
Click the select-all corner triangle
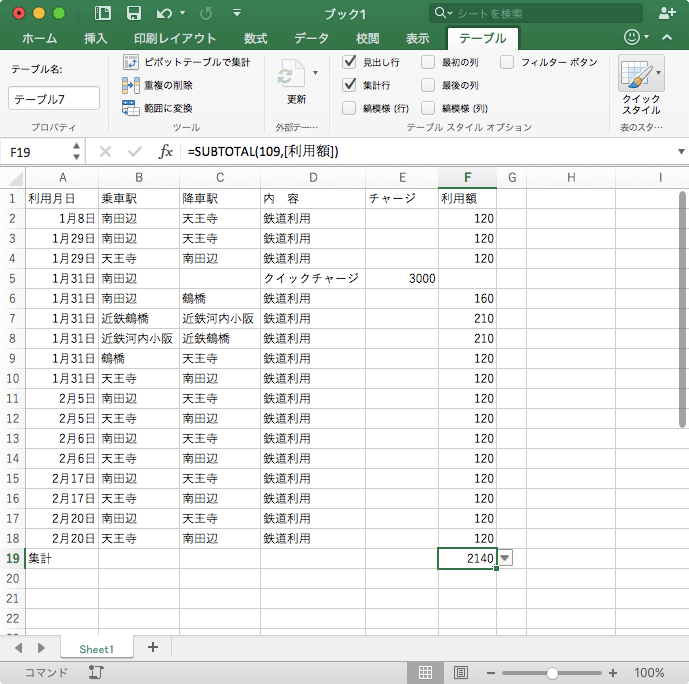16,178
